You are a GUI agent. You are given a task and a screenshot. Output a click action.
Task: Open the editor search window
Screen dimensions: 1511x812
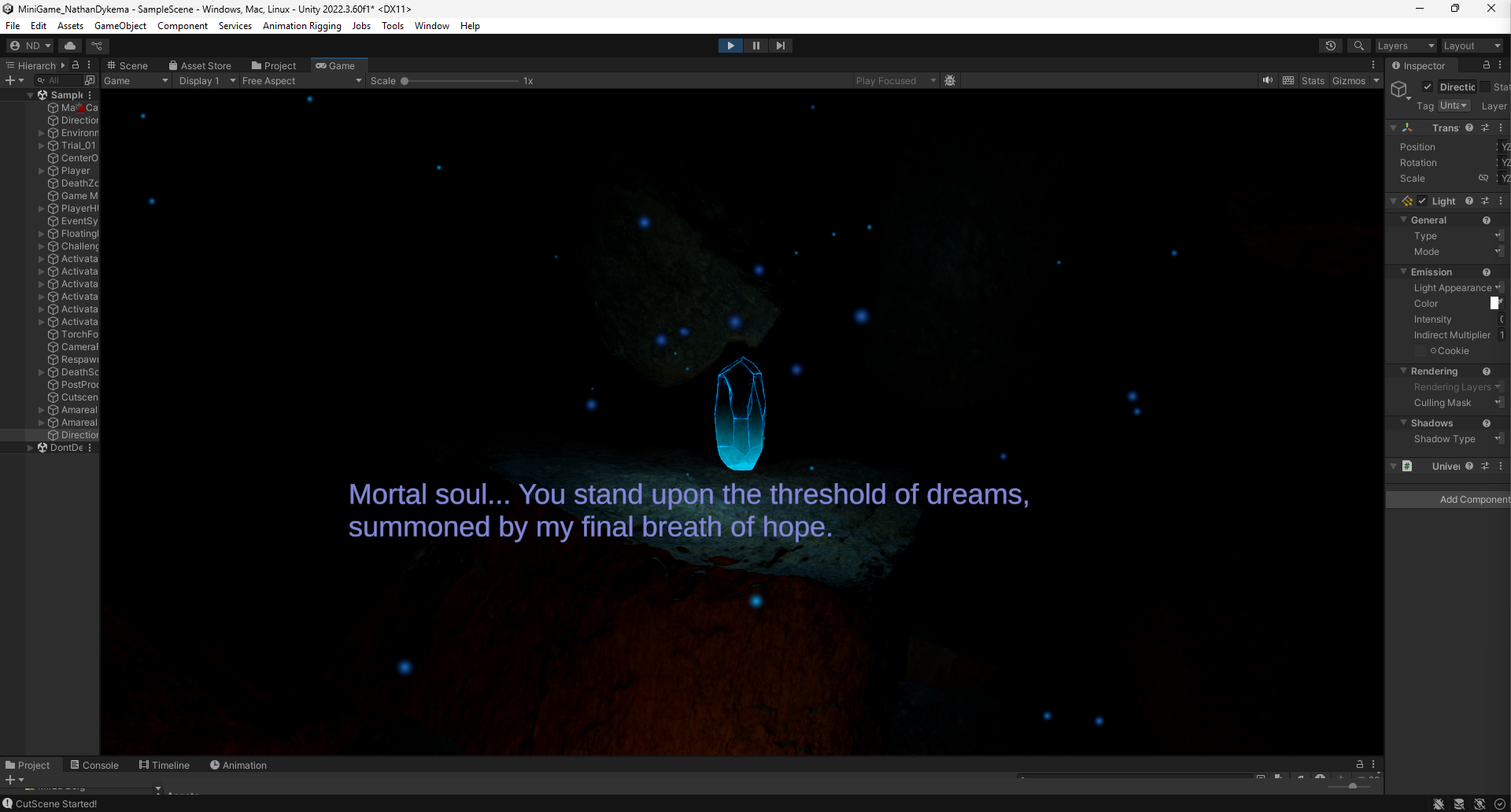[x=1359, y=46]
